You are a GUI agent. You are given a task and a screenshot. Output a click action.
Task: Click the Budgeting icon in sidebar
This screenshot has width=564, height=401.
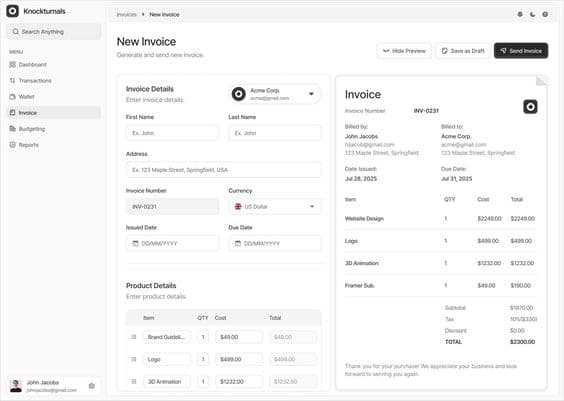(x=13, y=129)
